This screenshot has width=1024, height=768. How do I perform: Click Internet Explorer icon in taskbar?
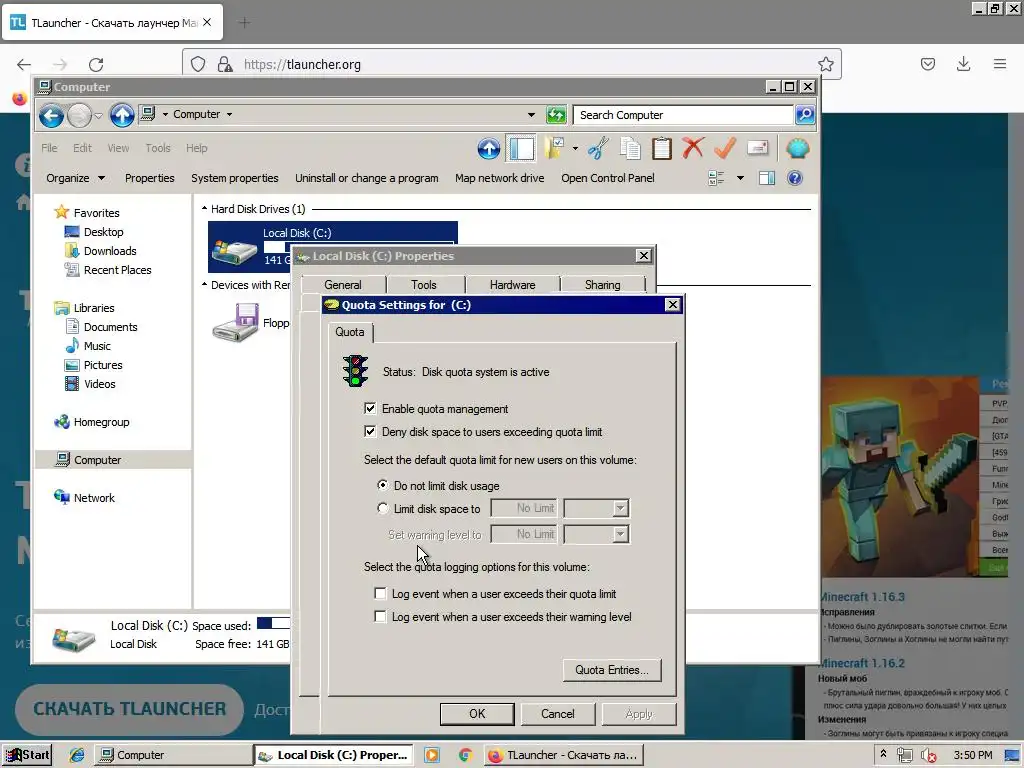tap(77, 755)
